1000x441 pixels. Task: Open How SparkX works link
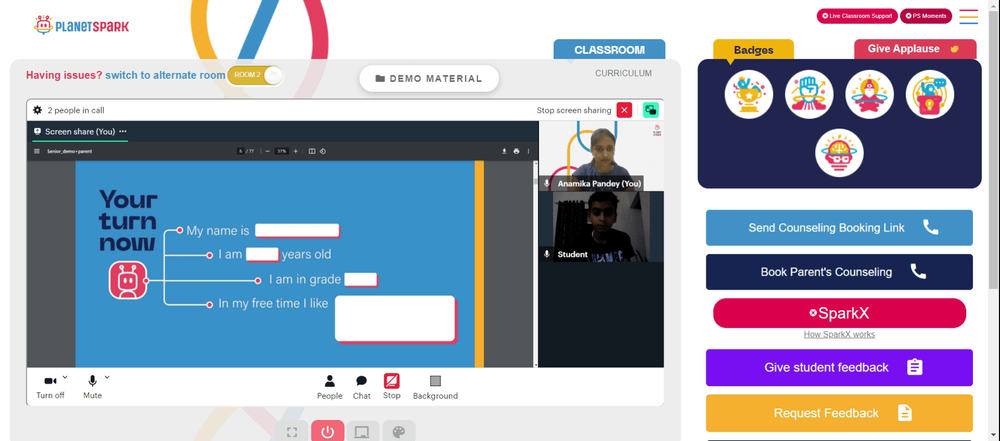pos(839,334)
